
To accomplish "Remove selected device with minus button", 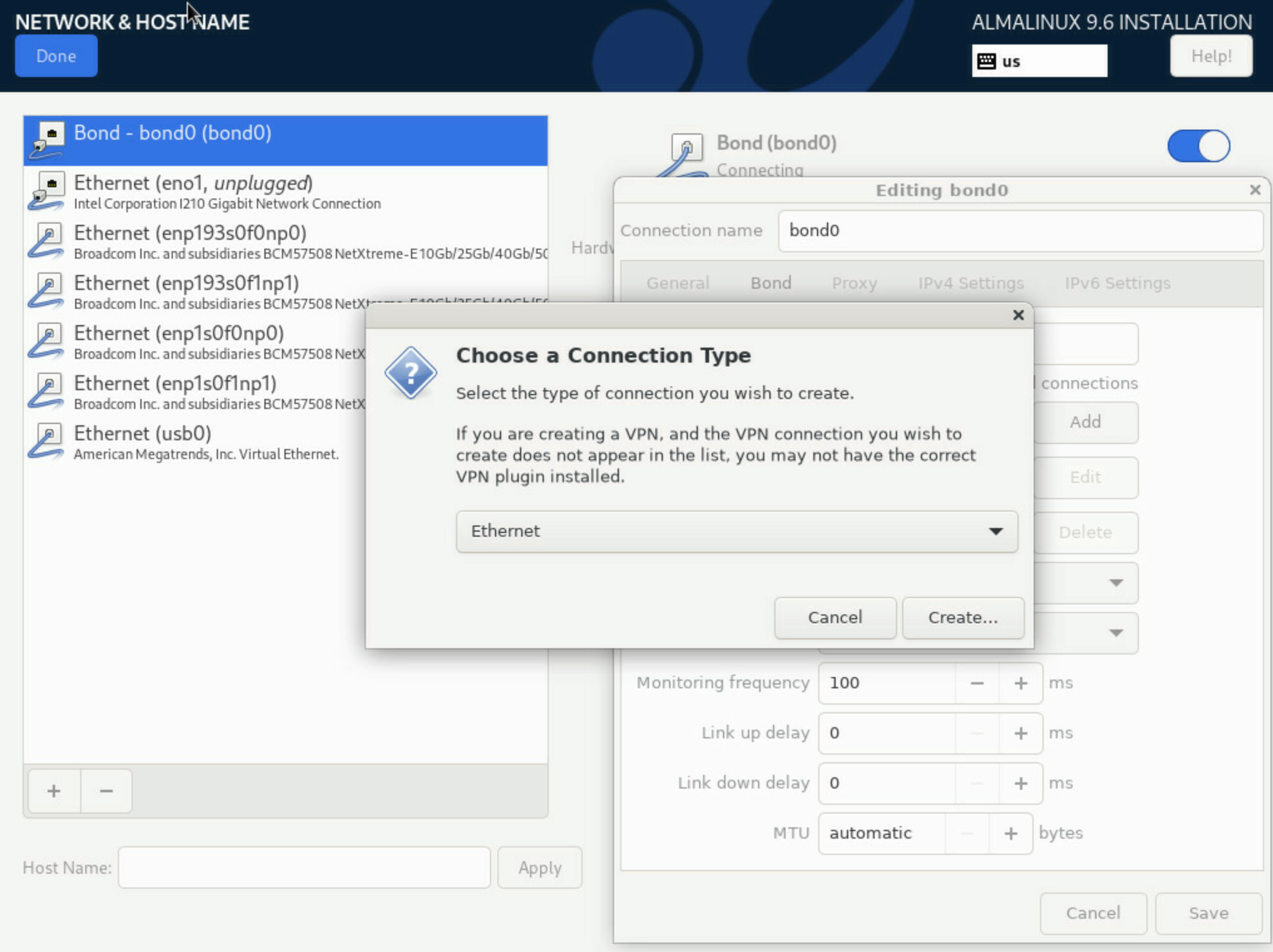I will (x=107, y=791).
